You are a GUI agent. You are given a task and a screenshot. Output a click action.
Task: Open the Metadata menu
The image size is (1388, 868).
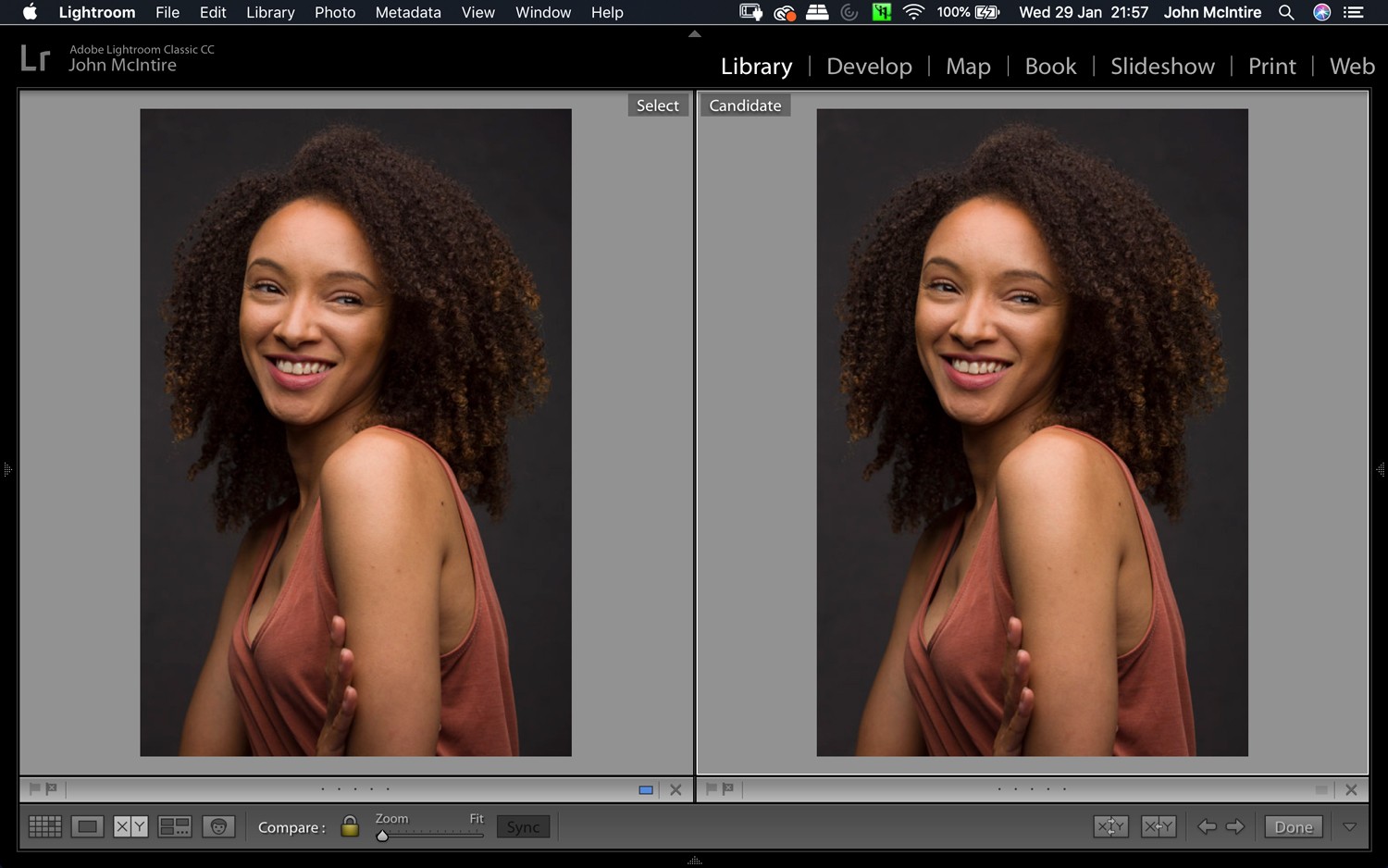[407, 12]
